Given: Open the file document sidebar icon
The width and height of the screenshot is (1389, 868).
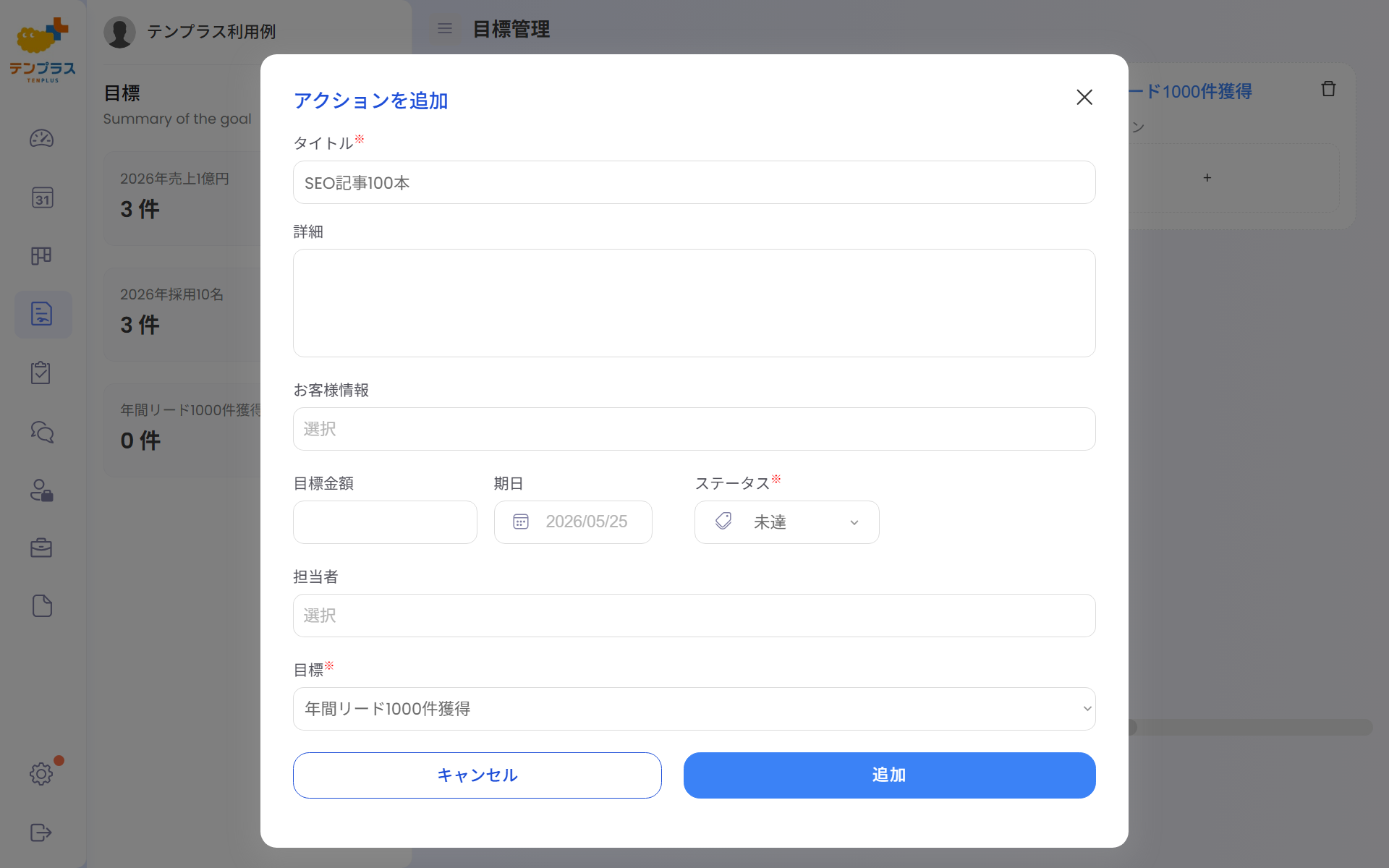Looking at the screenshot, I should (x=42, y=606).
